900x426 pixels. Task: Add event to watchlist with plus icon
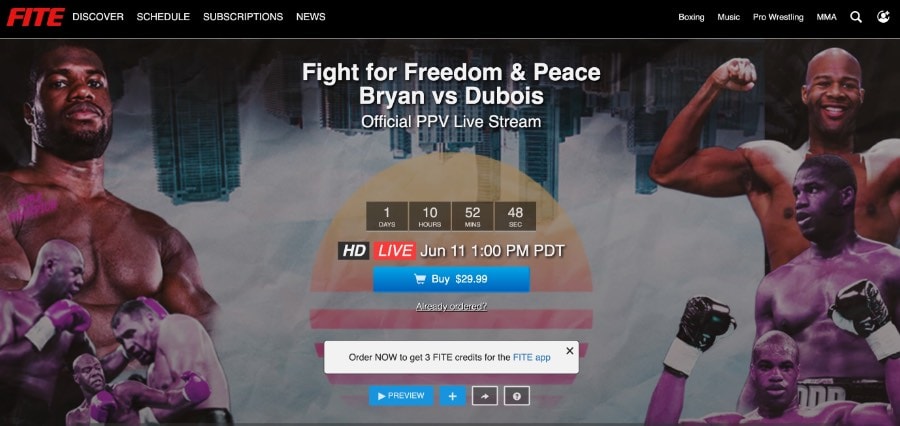point(453,396)
